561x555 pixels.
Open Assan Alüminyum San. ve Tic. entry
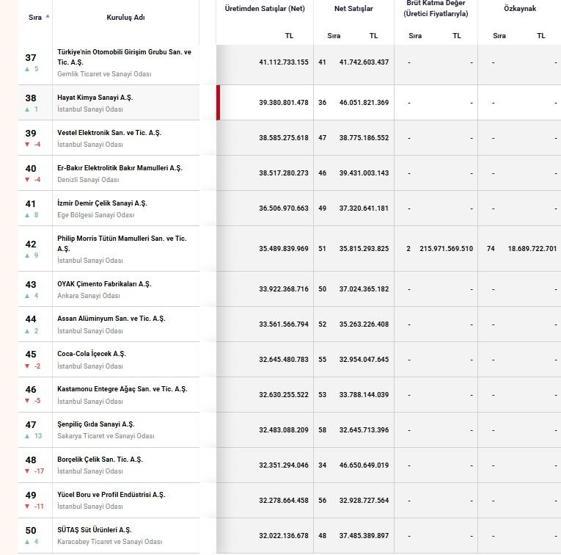click(x=111, y=318)
